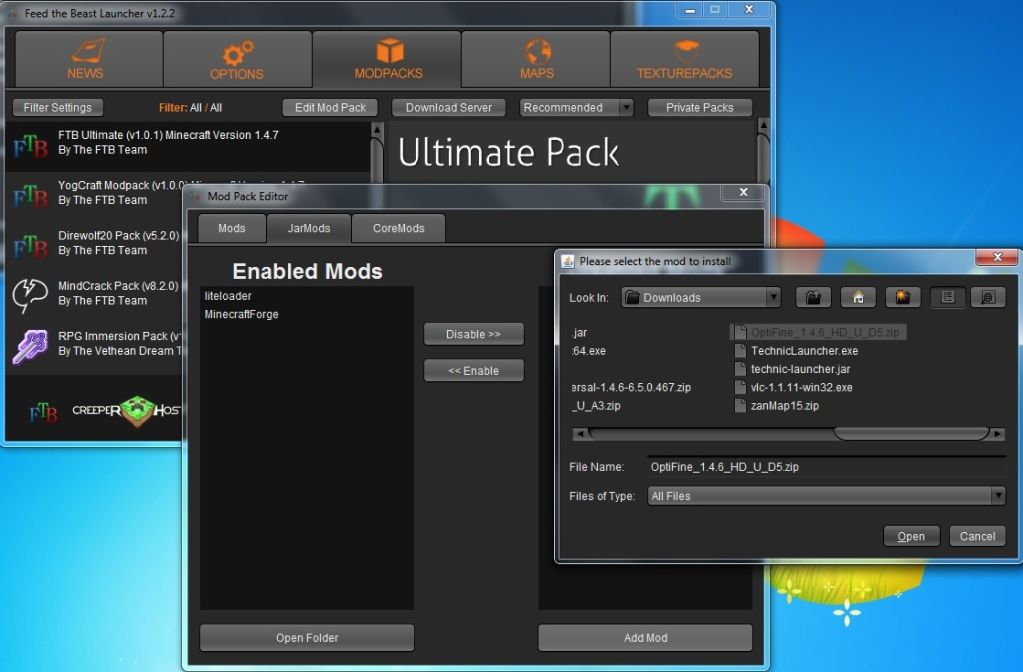Create a new folder in the file chooser
This screenshot has height=672, width=1023.
(x=903, y=298)
